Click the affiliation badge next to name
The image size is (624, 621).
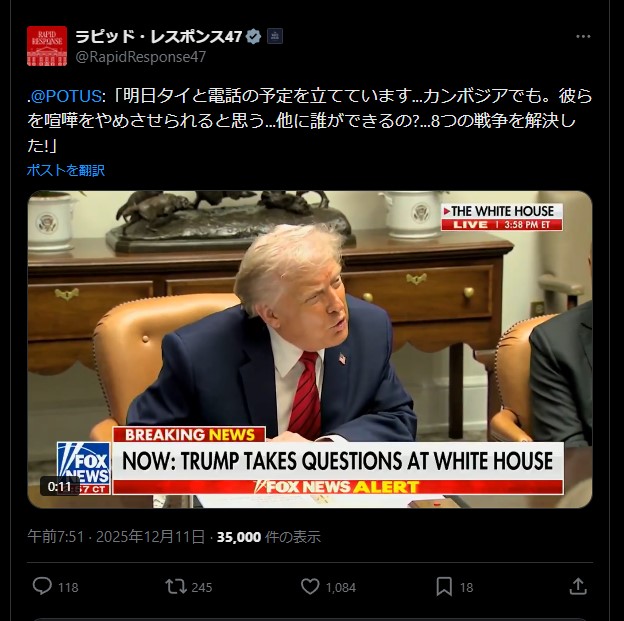coord(275,37)
